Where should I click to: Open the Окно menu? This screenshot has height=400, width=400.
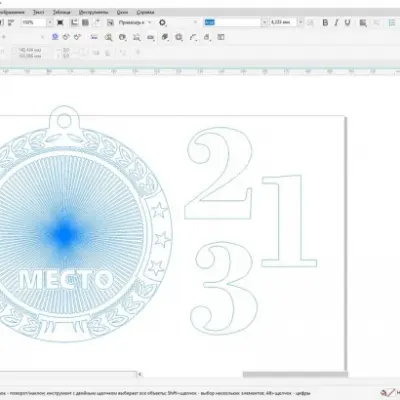pos(122,12)
